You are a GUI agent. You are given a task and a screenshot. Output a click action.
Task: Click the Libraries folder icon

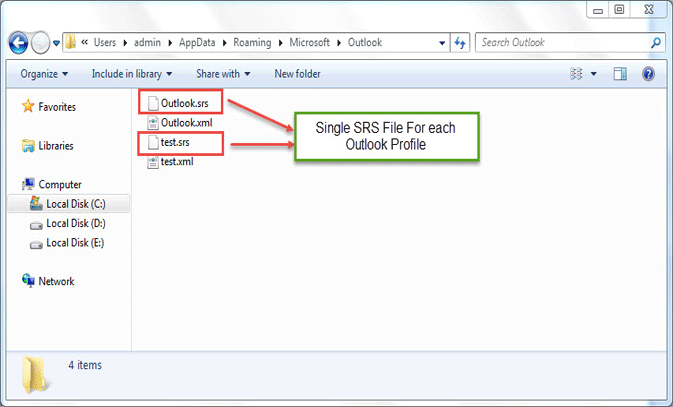coord(28,146)
